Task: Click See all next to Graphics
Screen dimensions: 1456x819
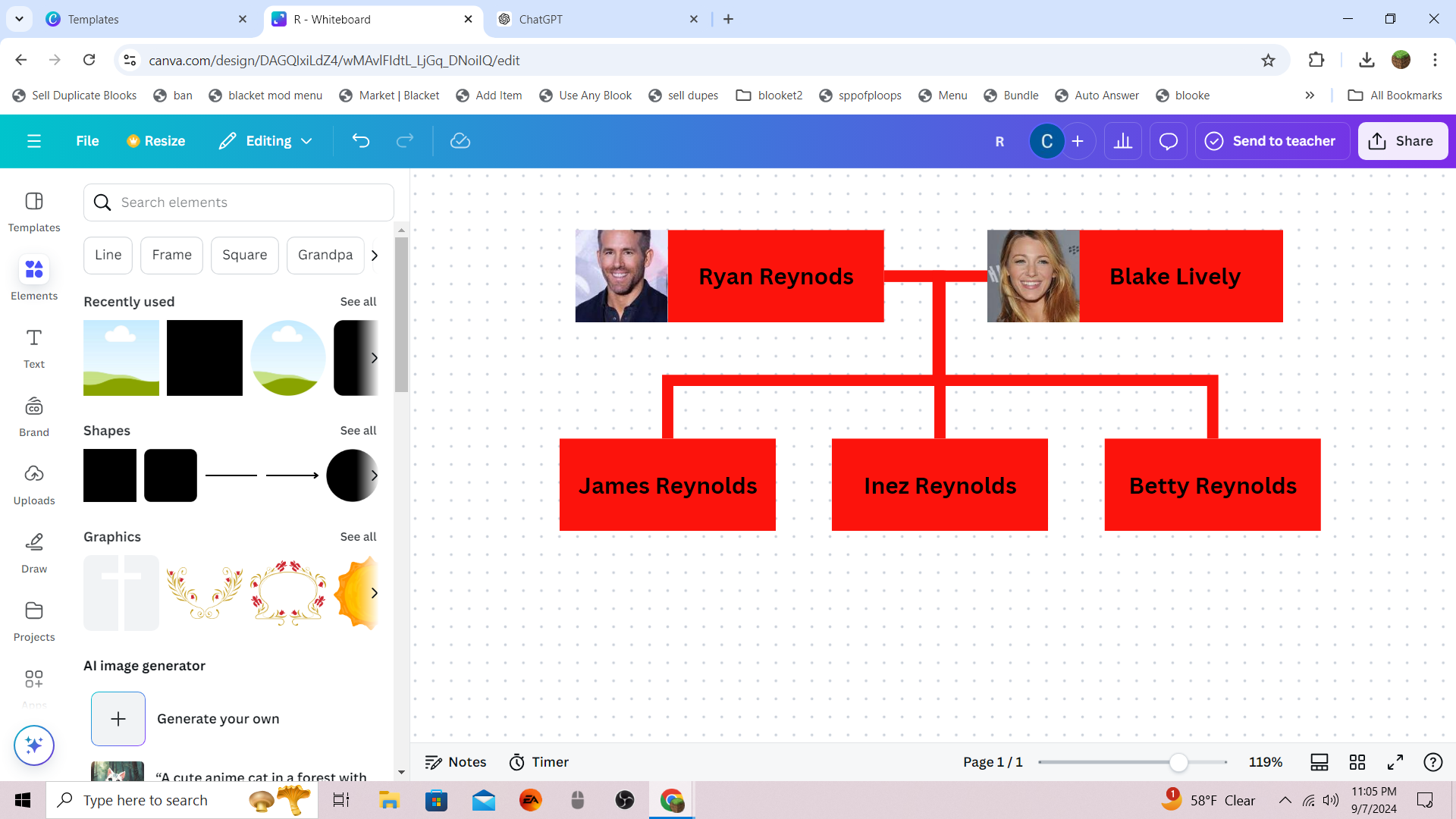Action: click(x=358, y=537)
